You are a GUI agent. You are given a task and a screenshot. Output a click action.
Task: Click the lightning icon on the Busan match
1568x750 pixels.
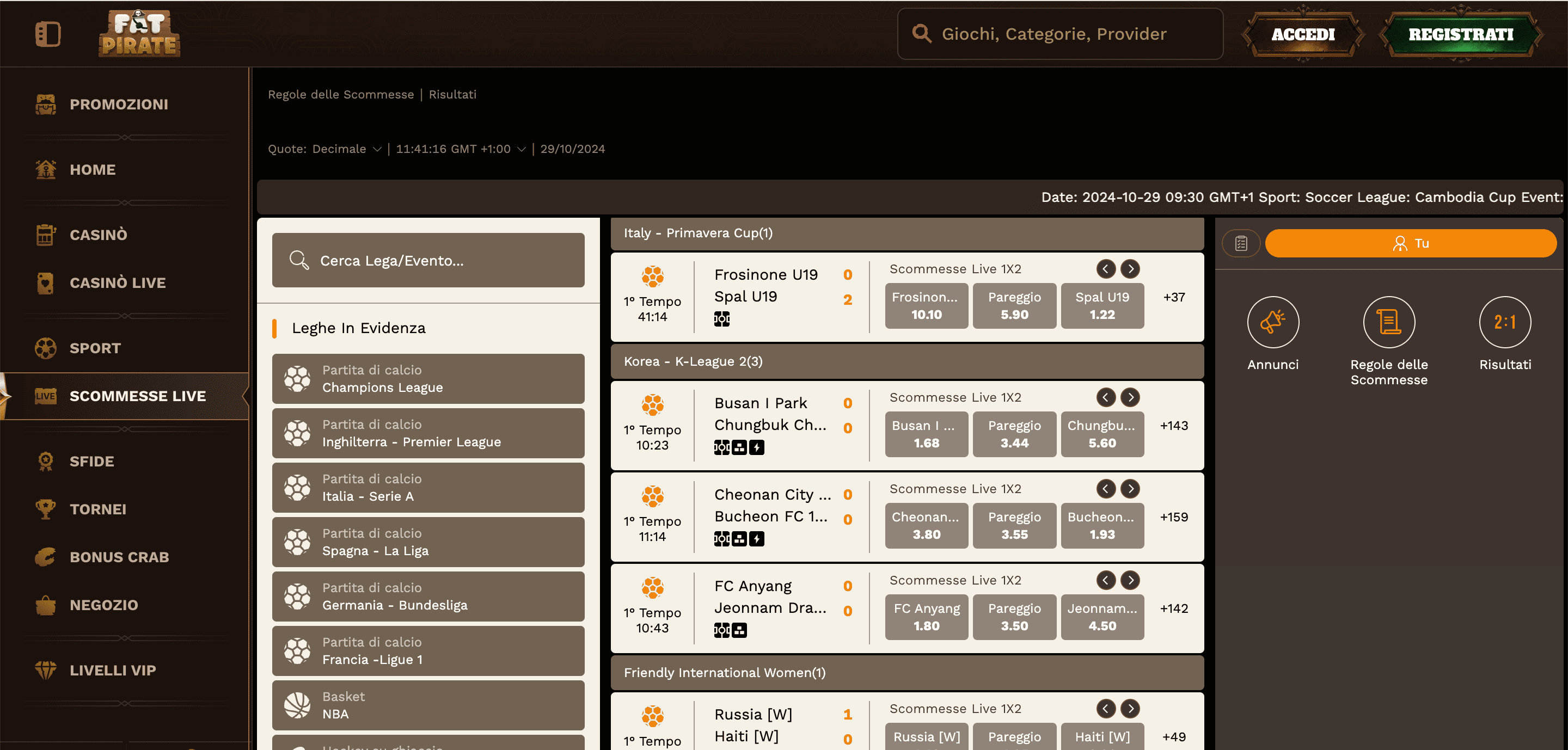pyautogui.click(x=757, y=447)
